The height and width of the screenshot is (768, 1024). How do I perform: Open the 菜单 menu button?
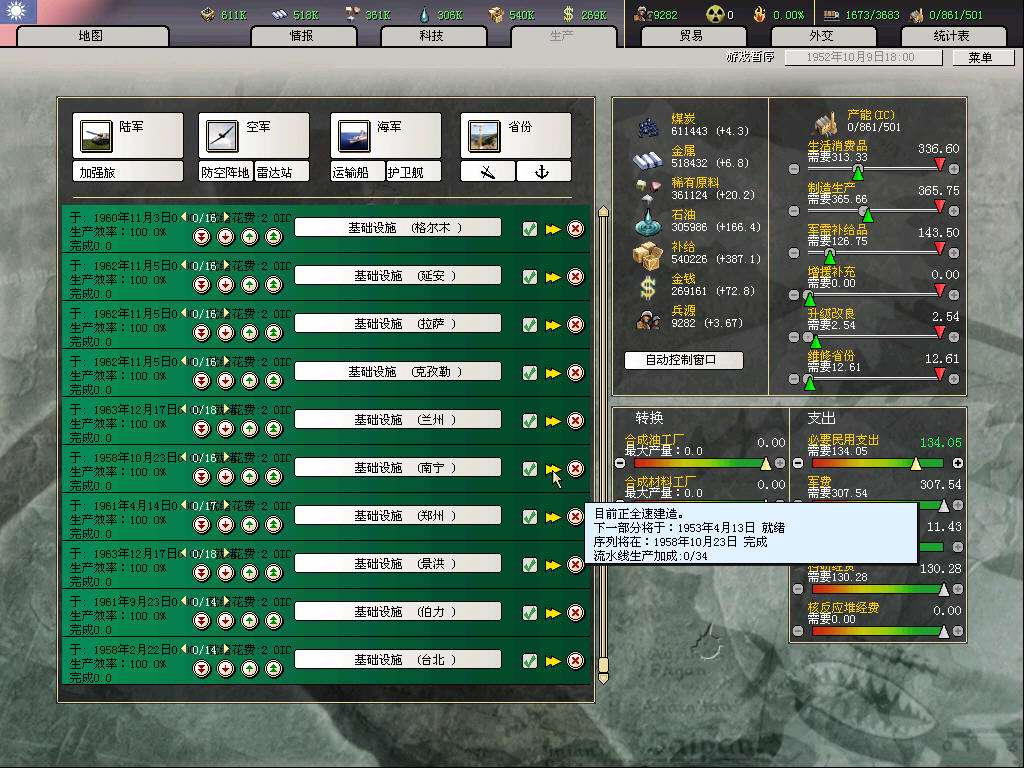[982, 57]
